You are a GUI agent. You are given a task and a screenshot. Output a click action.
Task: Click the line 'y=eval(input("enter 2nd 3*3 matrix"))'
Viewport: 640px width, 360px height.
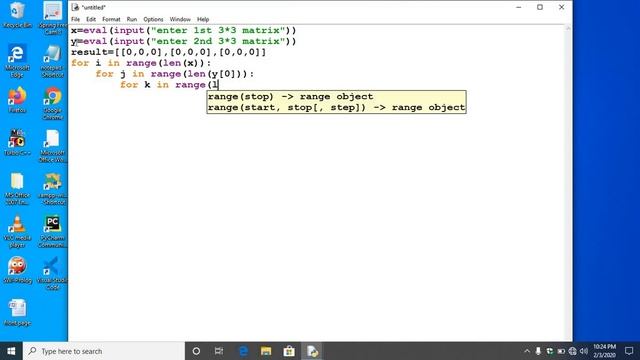pyautogui.click(x=184, y=41)
